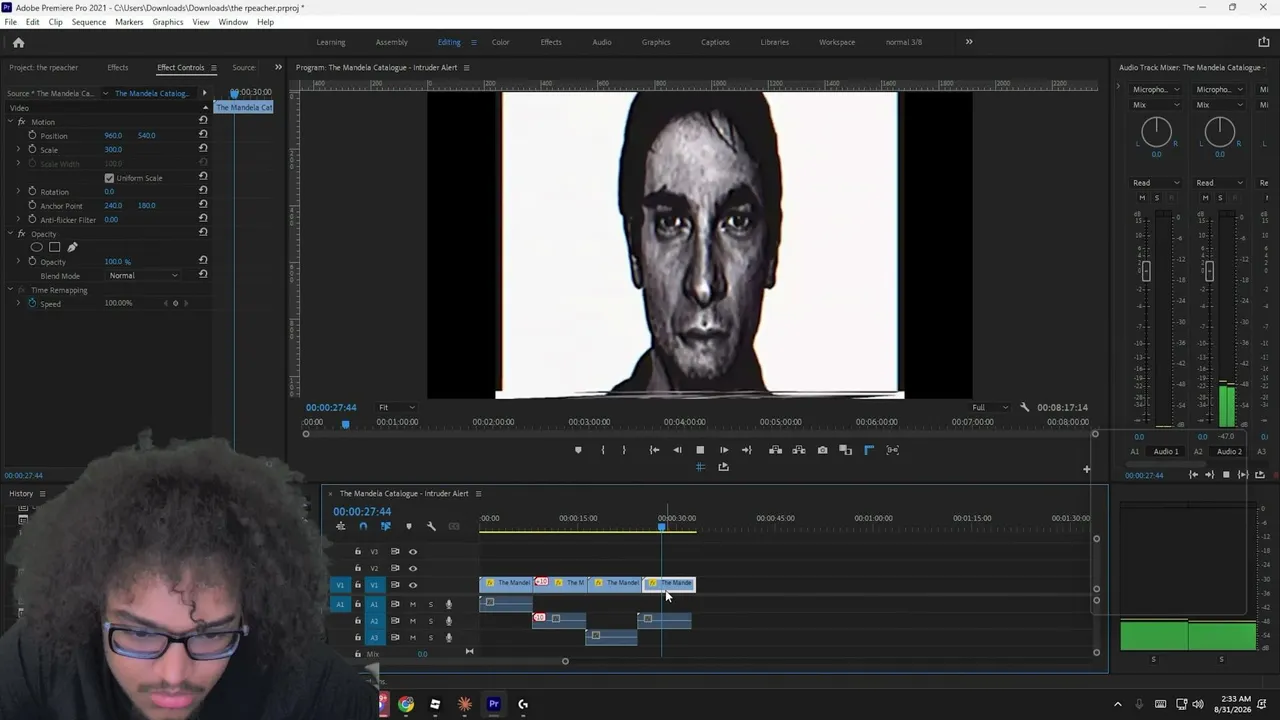
Task: Switch to the Effects panel tab
Action: coord(118,67)
